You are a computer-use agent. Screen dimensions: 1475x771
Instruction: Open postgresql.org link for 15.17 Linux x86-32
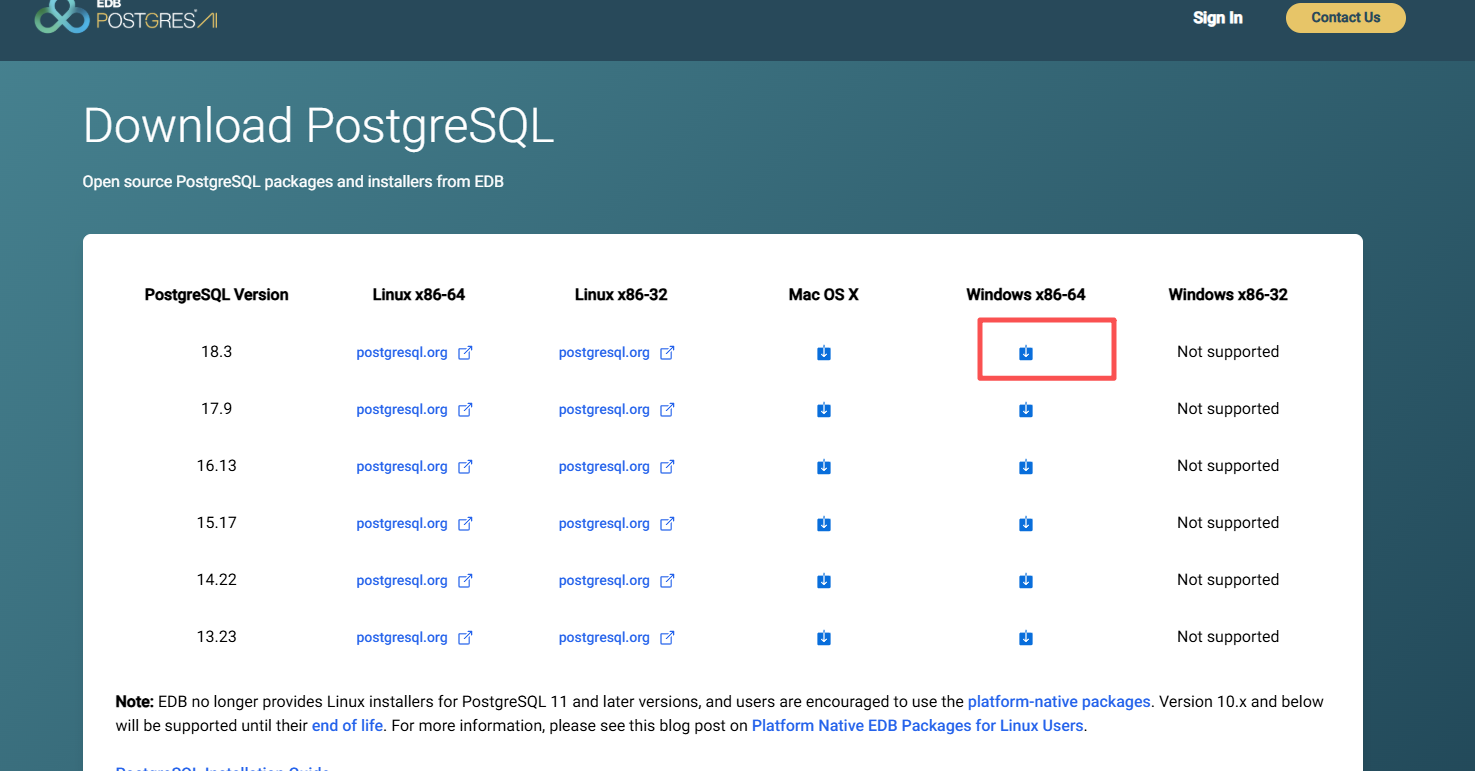pos(604,524)
